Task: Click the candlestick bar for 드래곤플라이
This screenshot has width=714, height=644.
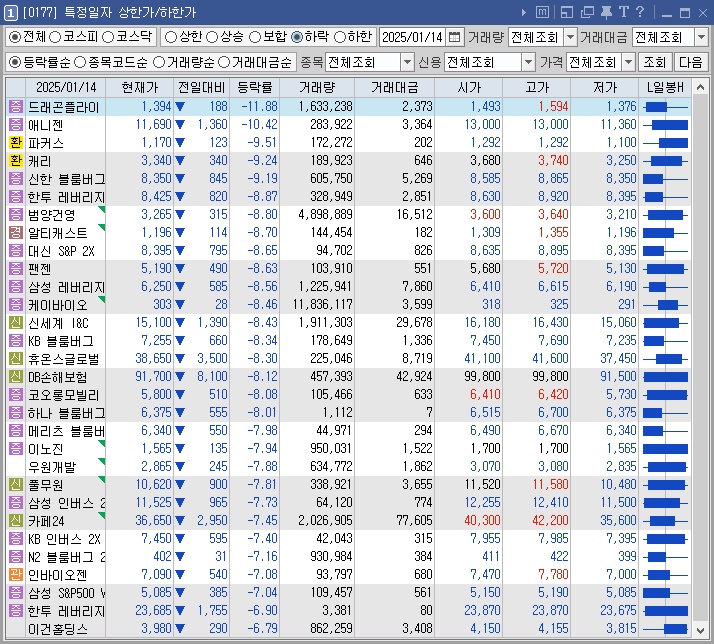Action: [665, 107]
